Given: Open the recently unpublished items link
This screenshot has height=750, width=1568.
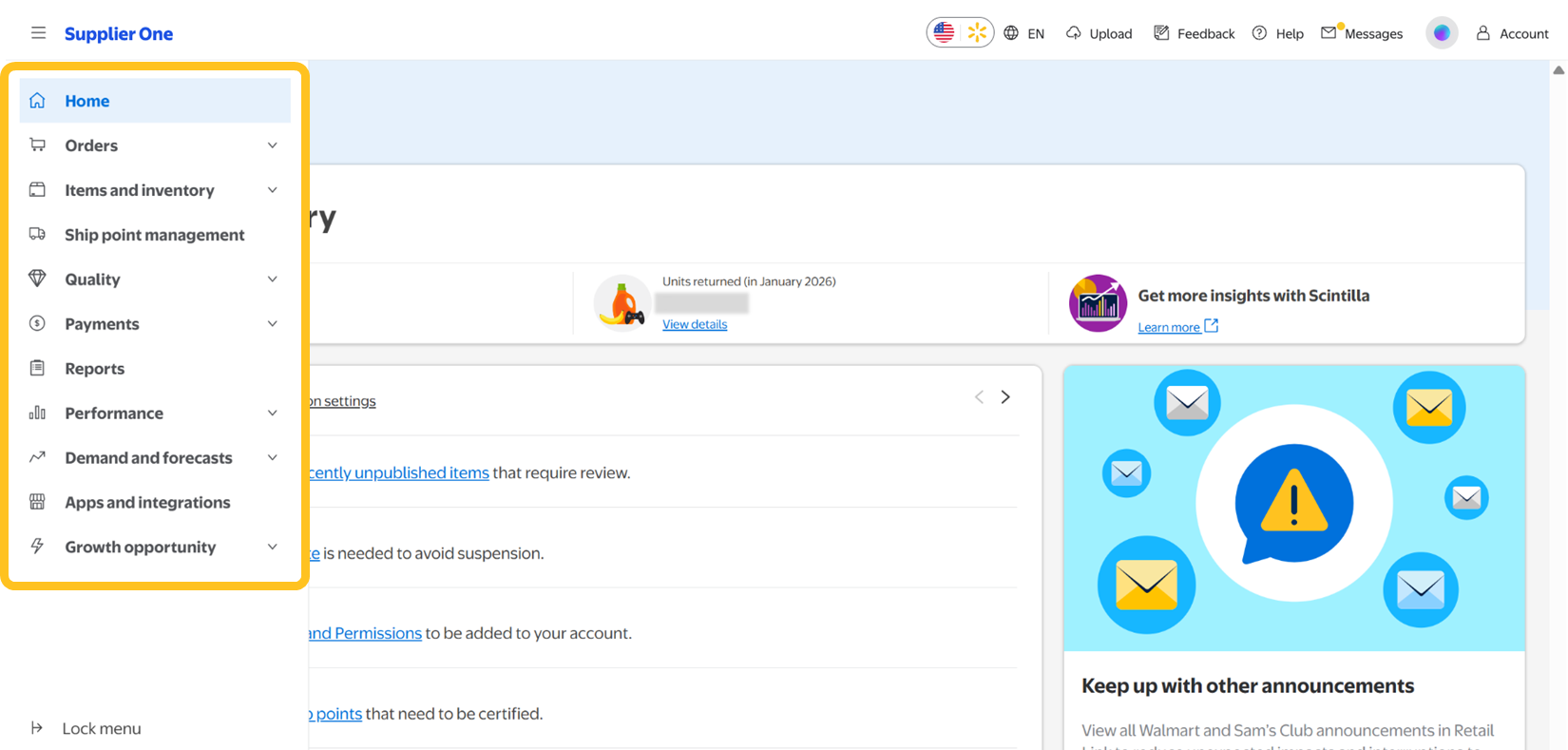Looking at the screenshot, I should coord(399,473).
